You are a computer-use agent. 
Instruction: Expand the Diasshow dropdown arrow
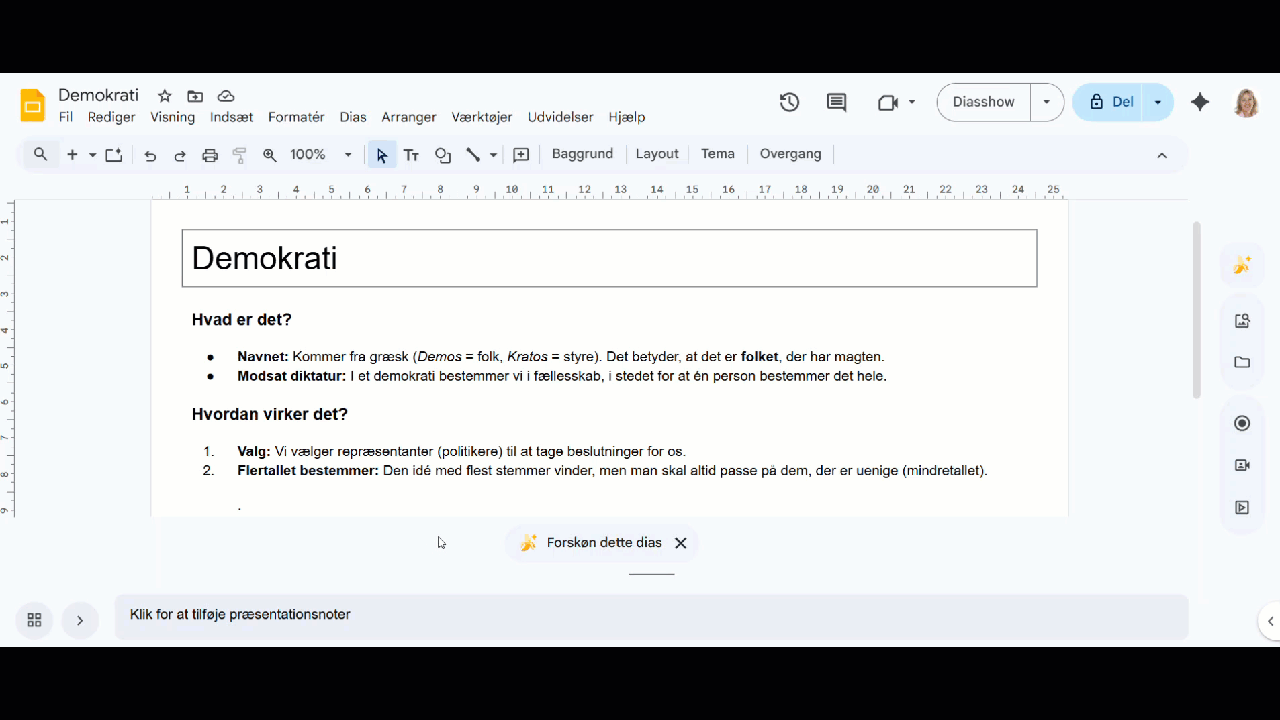pos(1047,102)
